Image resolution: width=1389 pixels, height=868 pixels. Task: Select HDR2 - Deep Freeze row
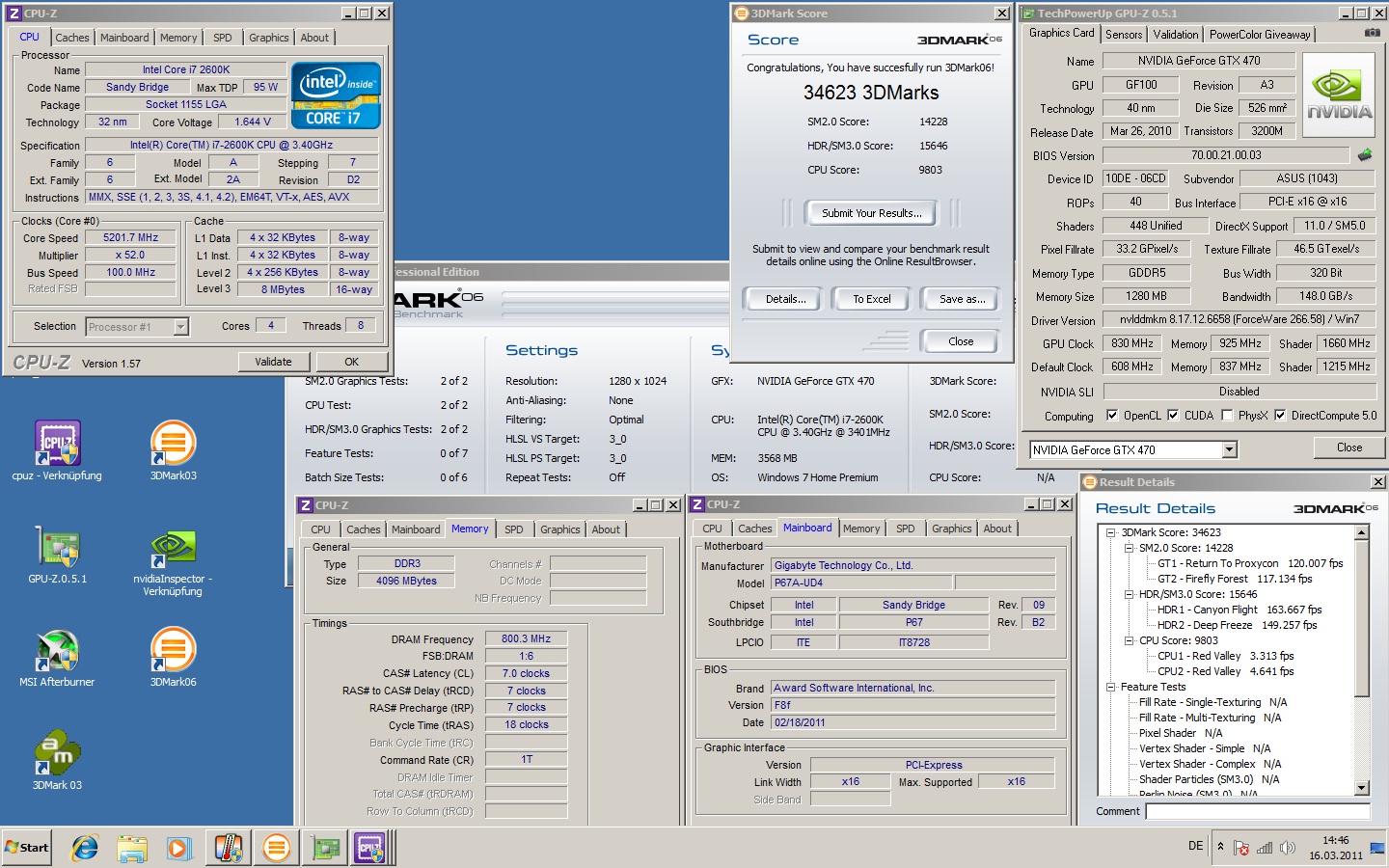tap(1237, 625)
